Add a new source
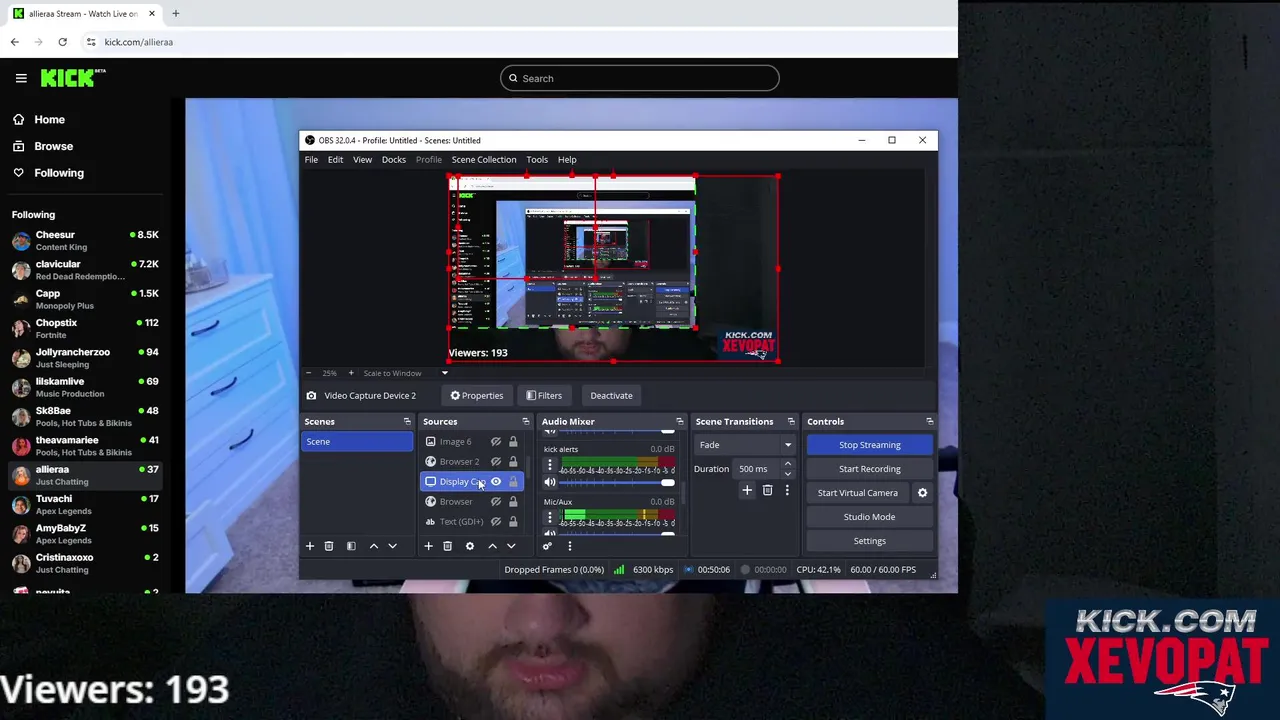Viewport: 1280px width, 720px height. pos(428,546)
